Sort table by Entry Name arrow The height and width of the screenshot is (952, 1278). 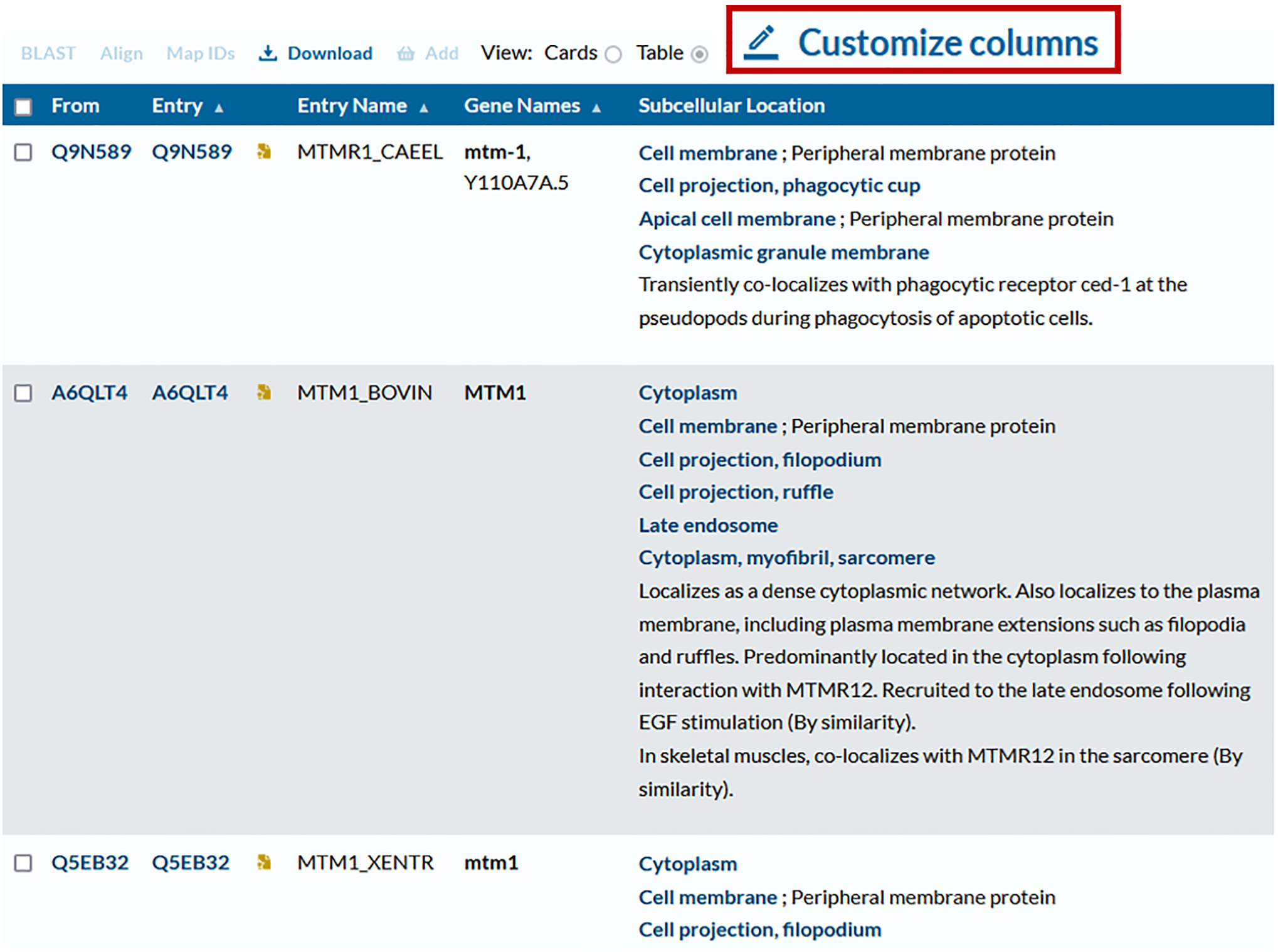pyautogui.click(x=424, y=108)
